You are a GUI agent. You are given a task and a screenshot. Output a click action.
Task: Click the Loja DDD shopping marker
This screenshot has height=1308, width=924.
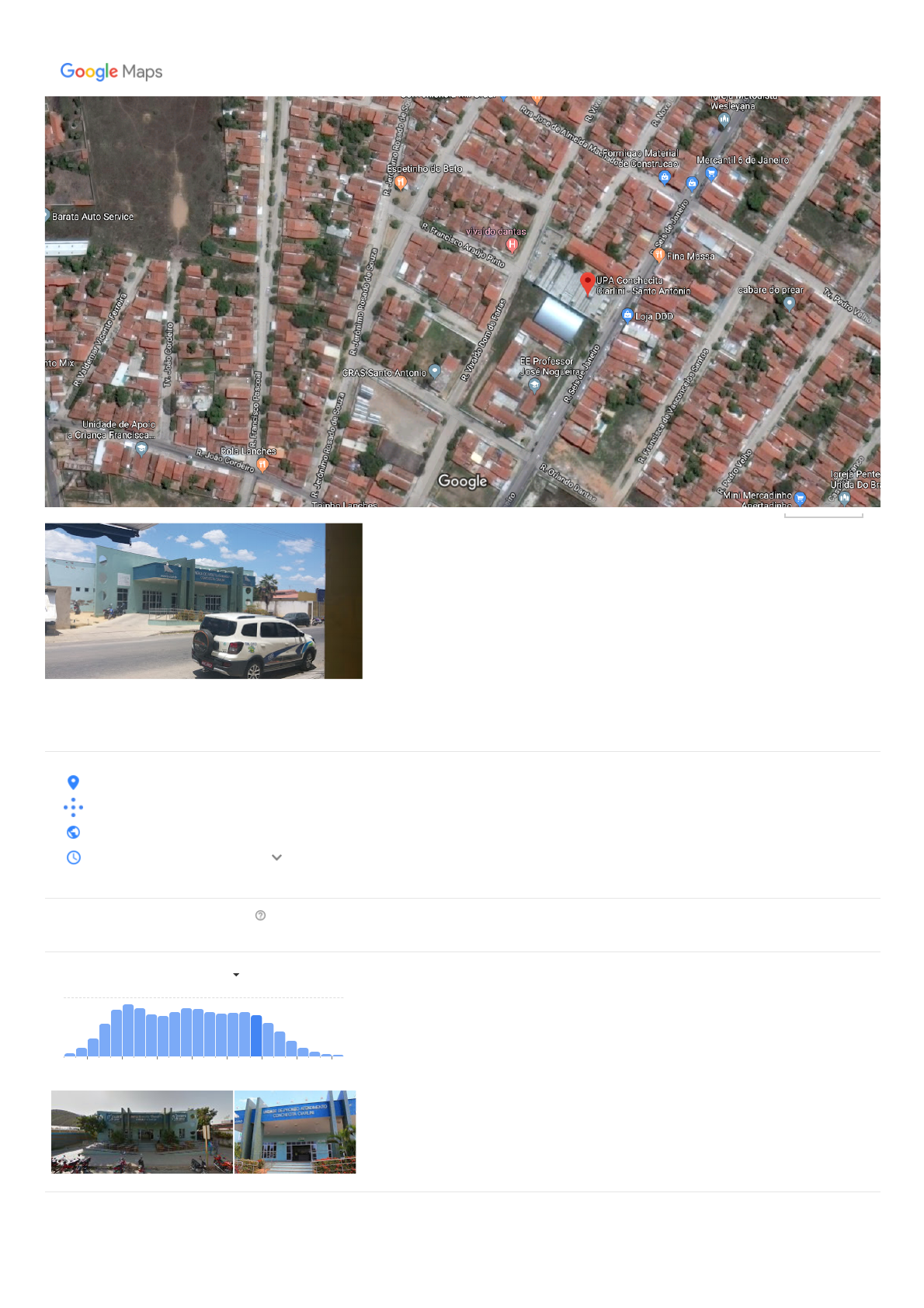(x=627, y=315)
